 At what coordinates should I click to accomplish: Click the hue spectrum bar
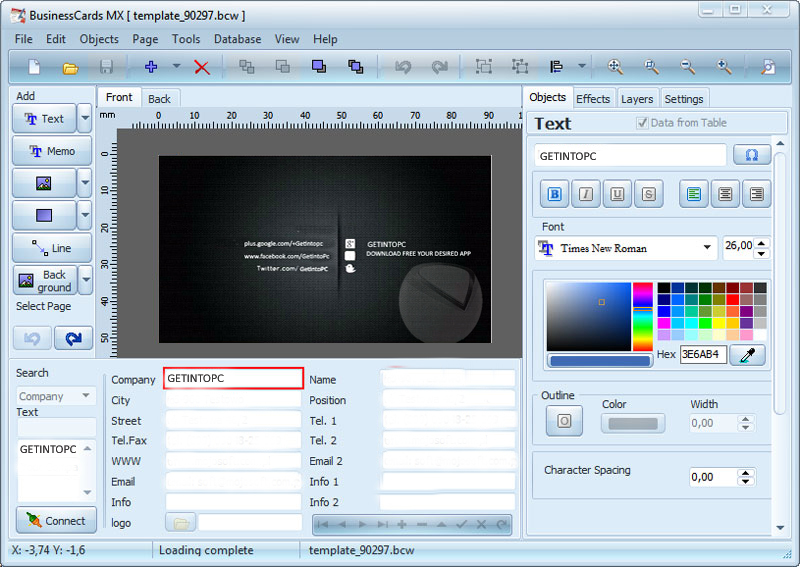[x=643, y=316]
